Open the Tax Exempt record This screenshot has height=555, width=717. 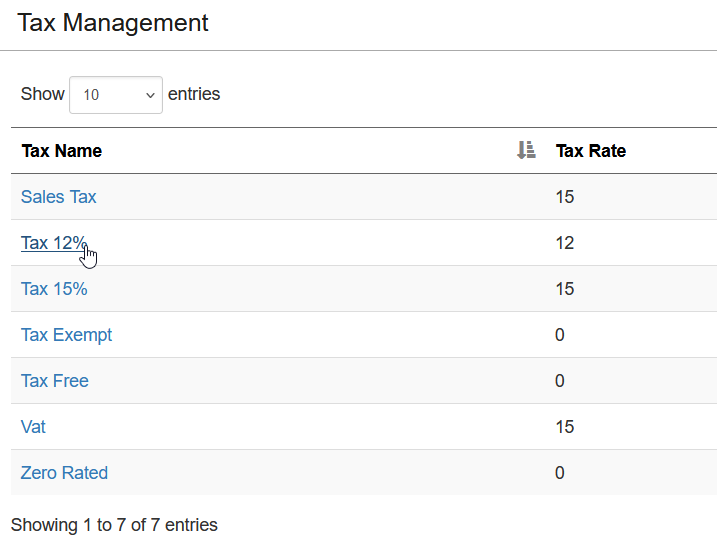pyautogui.click(x=66, y=335)
